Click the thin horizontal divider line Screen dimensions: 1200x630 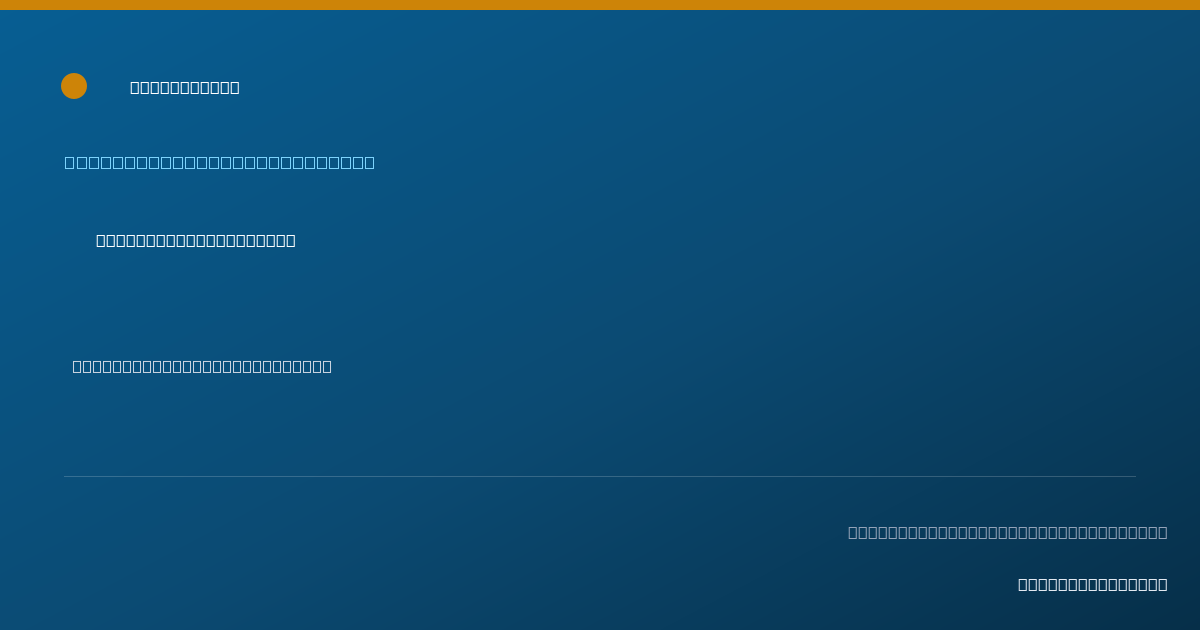point(600,476)
